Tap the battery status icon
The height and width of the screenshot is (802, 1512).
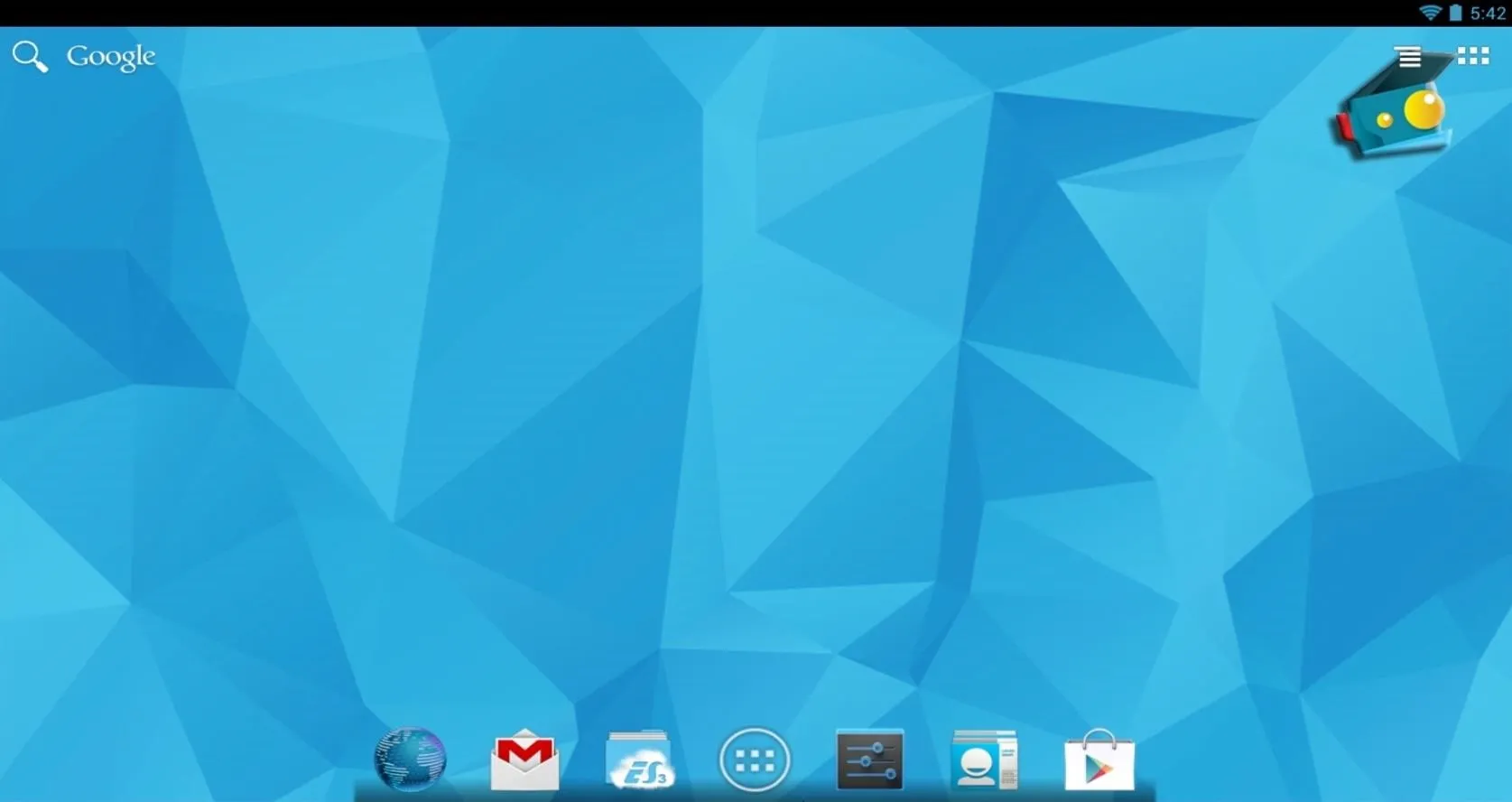click(1455, 13)
